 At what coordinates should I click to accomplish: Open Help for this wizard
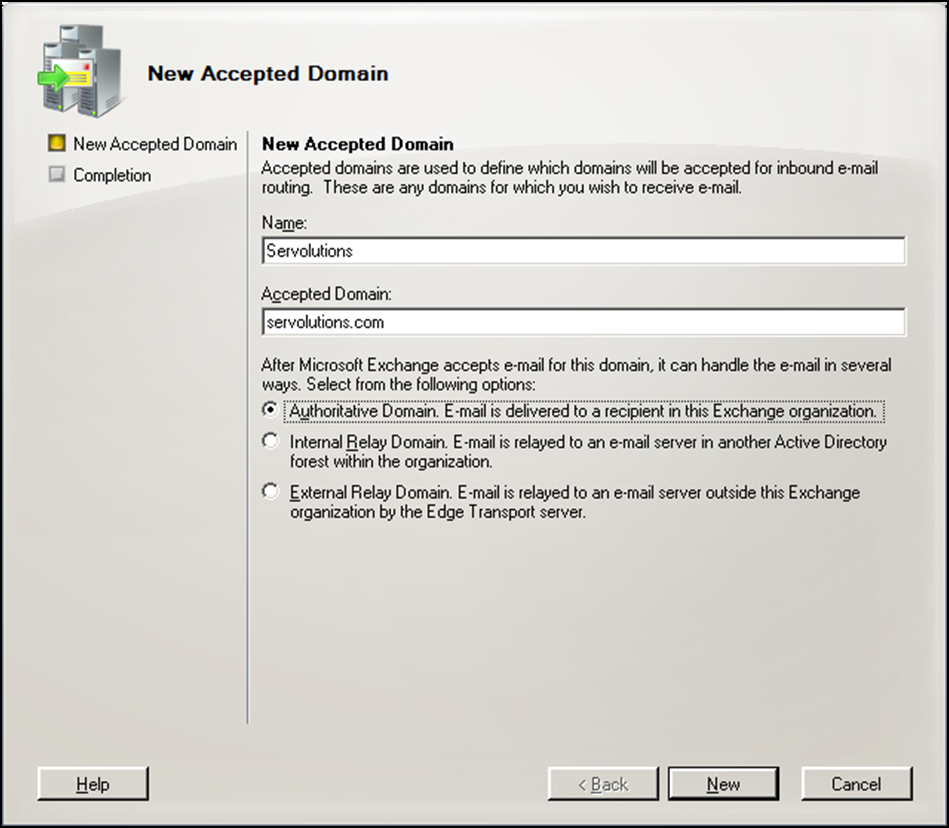coord(93,784)
